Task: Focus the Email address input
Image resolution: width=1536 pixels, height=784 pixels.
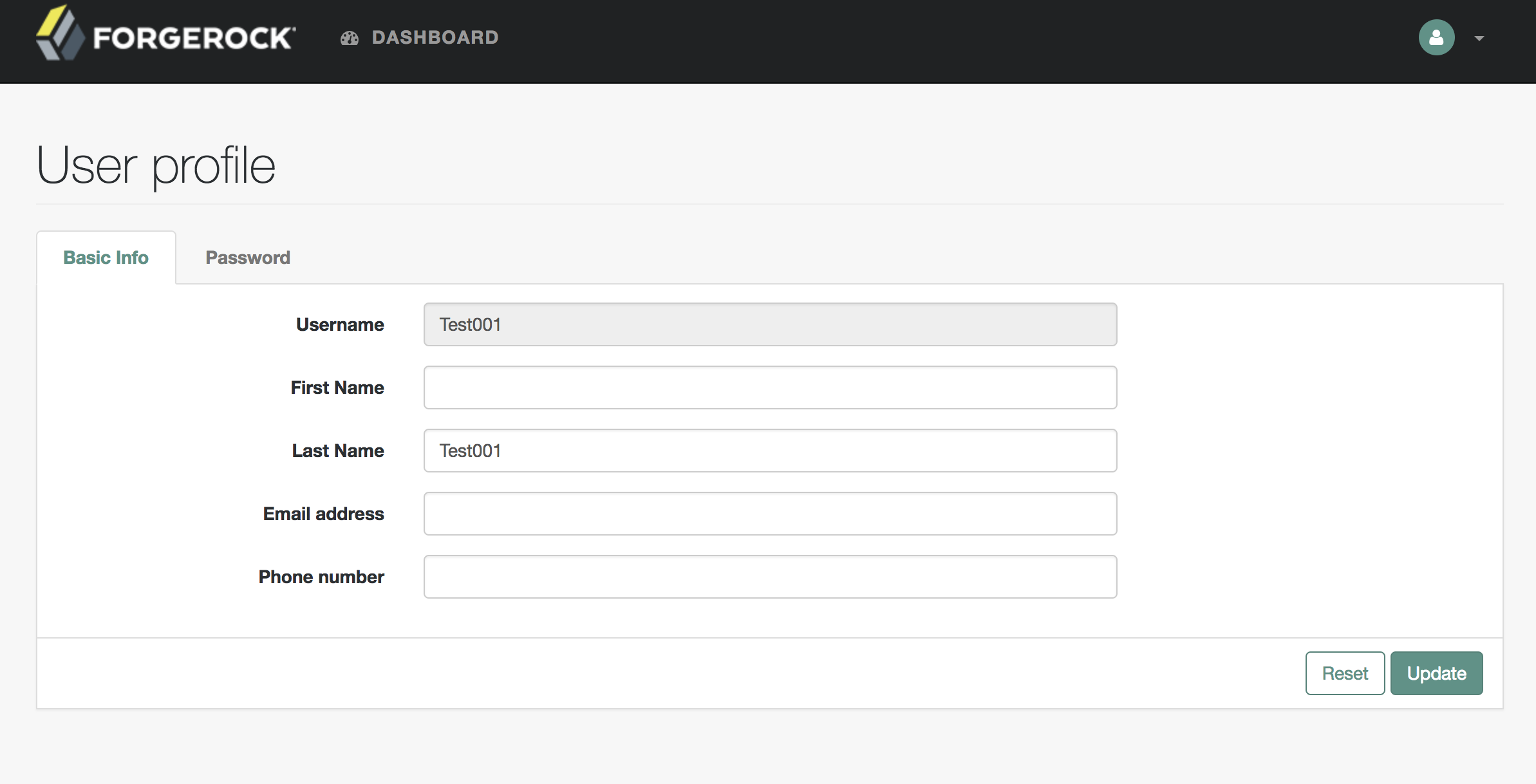Action: [x=770, y=514]
